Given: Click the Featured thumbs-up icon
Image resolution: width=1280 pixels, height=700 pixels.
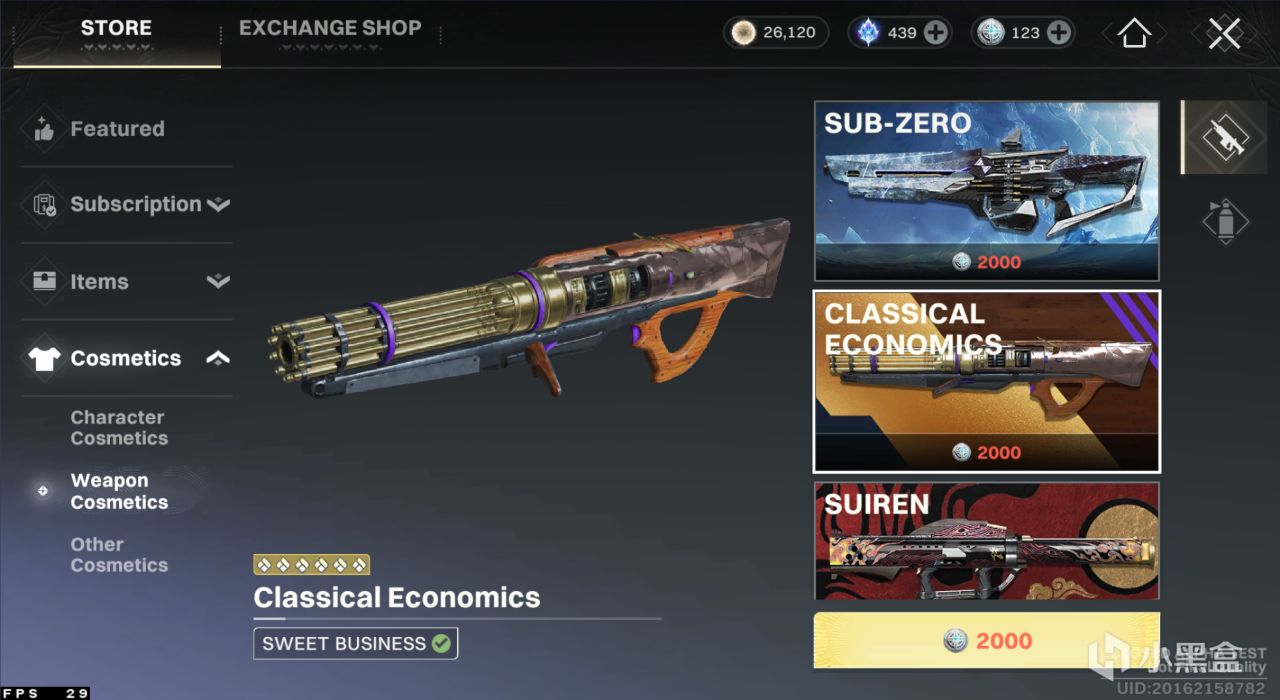Looking at the screenshot, I should 44,129.
